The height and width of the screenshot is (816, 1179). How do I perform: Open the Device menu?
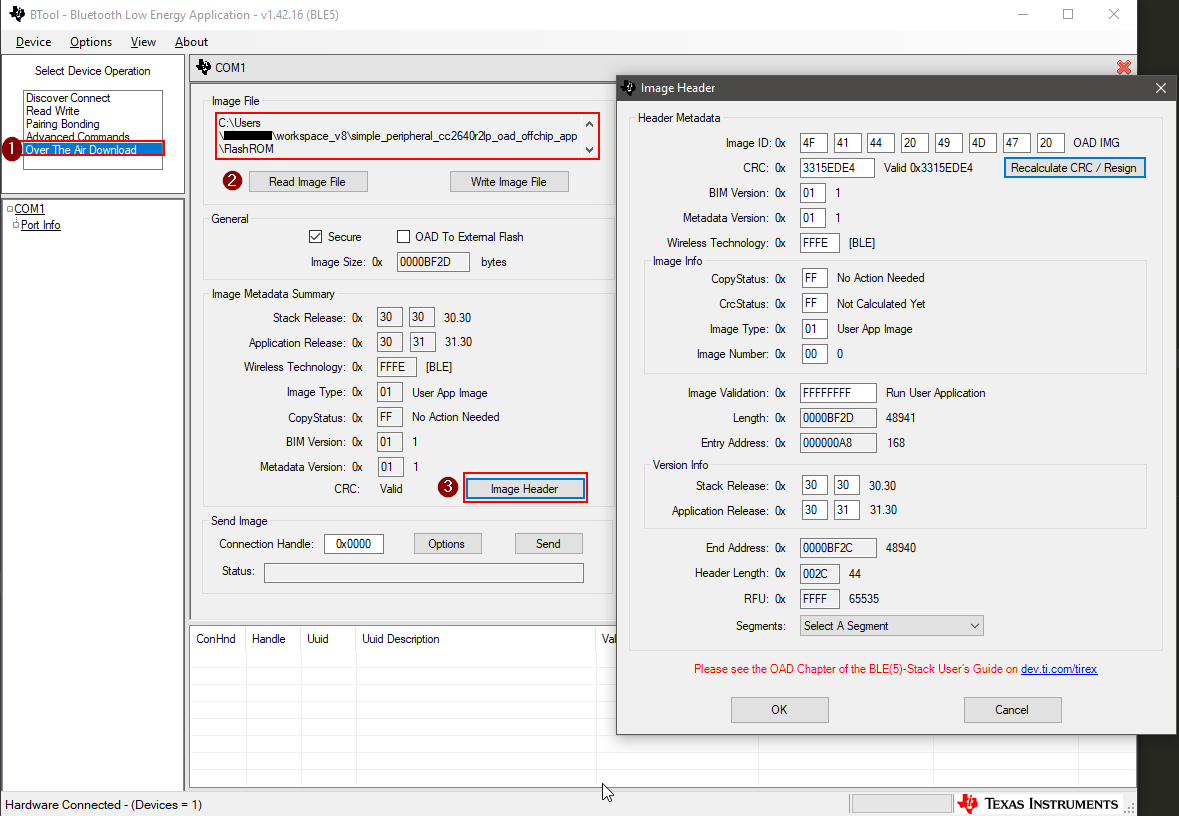[x=33, y=42]
